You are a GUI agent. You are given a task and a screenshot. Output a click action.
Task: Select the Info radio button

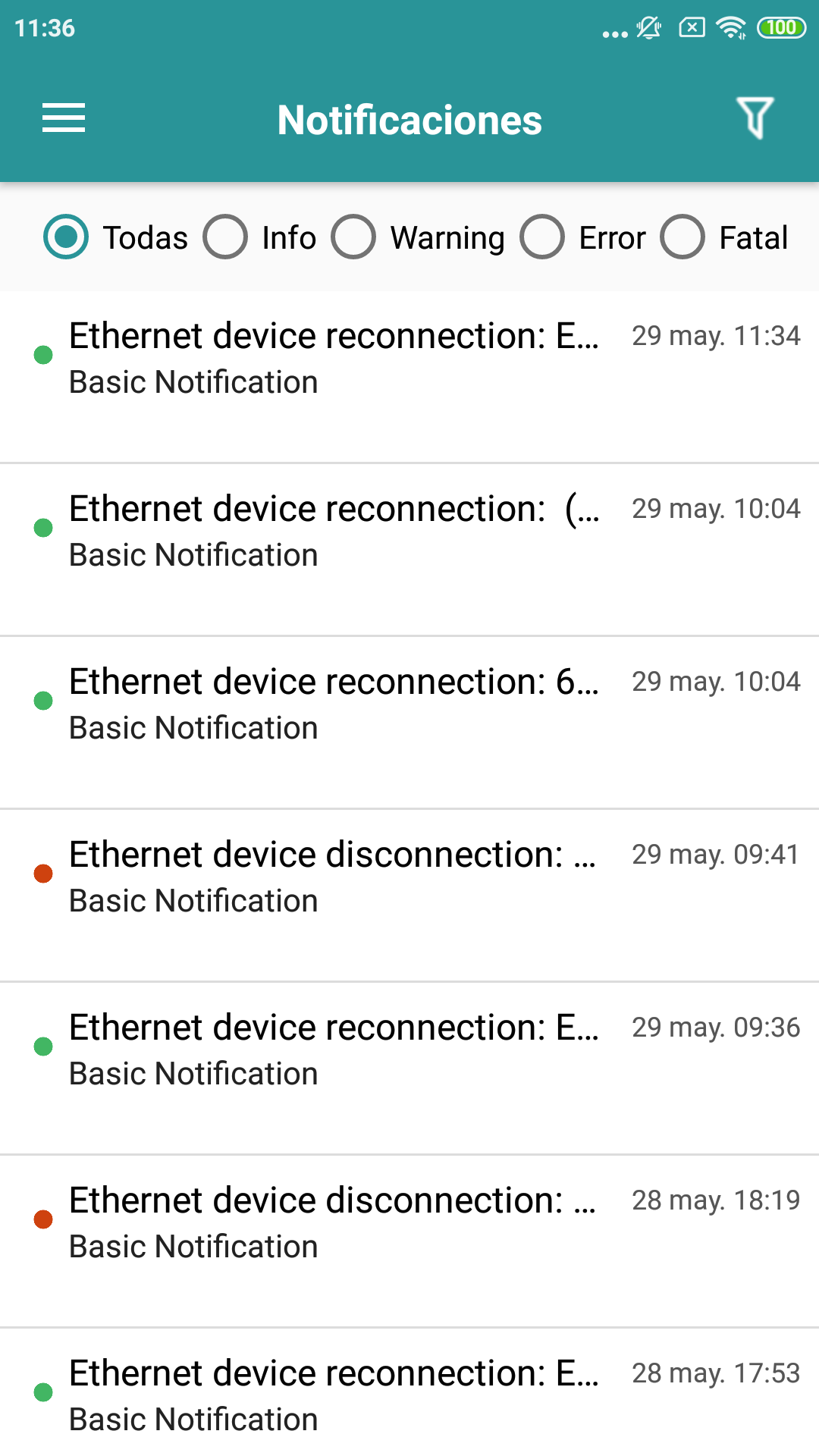225,237
